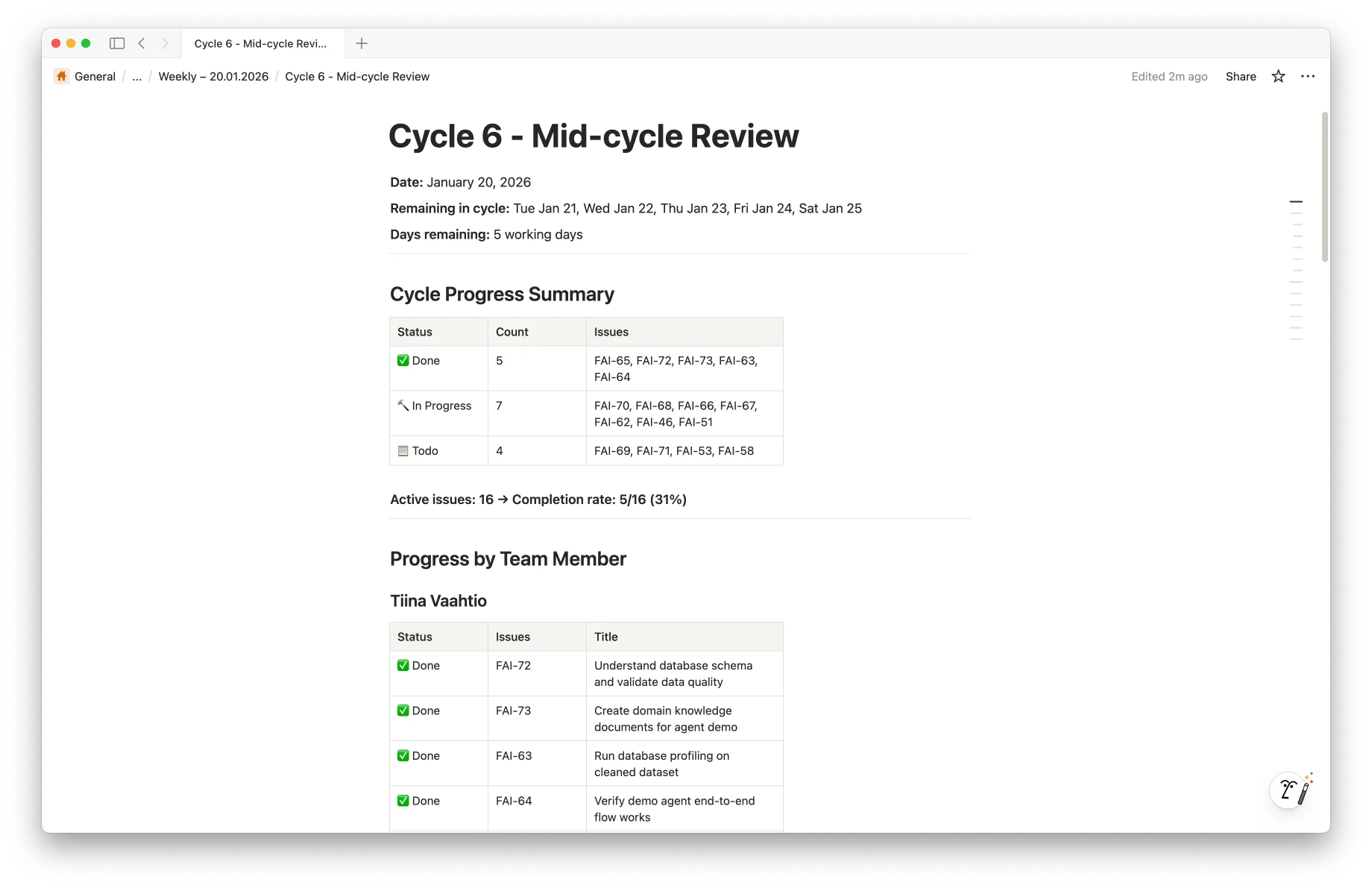The image size is (1372, 888).
Task: Open the AI assistant floating button
Action: click(x=1291, y=790)
